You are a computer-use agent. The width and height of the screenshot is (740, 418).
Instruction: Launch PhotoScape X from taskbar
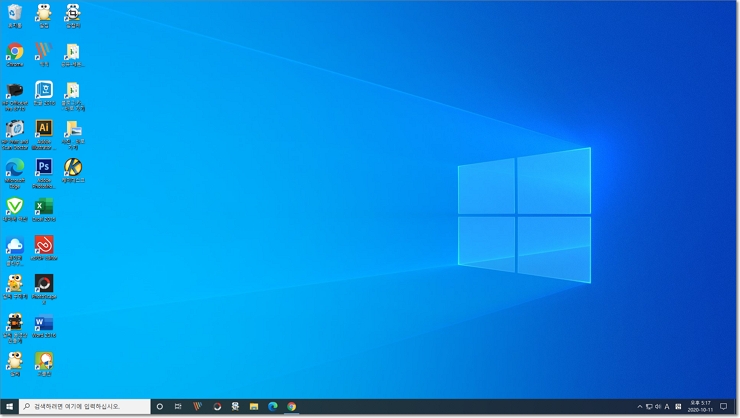pyautogui.click(x=217, y=406)
